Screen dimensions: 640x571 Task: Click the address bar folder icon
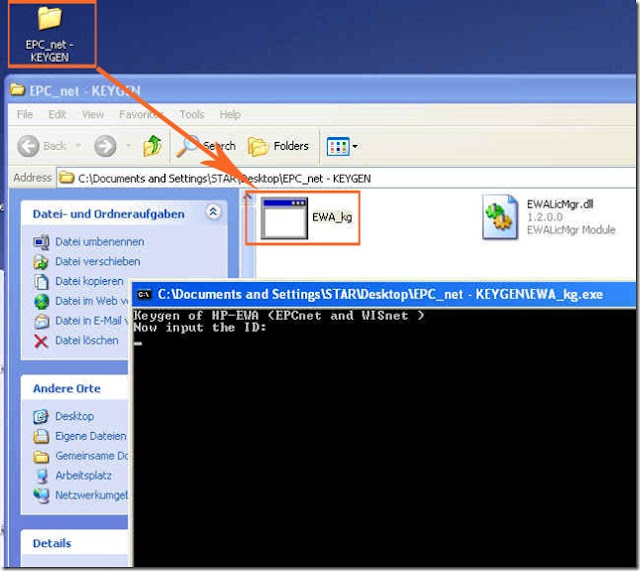(x=67, y=178)
